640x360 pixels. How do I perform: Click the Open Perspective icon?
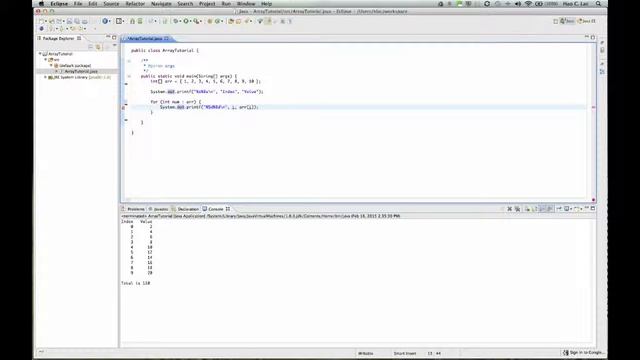click(x=556, y=21)
